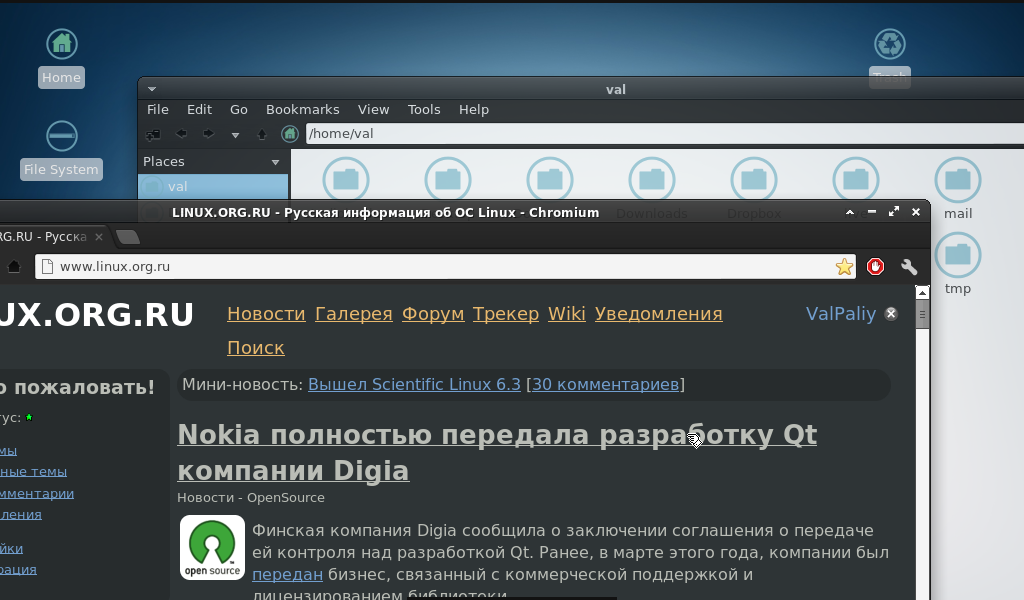1024x600 pixels.
Task: Open the Вышел Scientific Linux 6.3 mini-news link
Action: click(x=414, y=385)
